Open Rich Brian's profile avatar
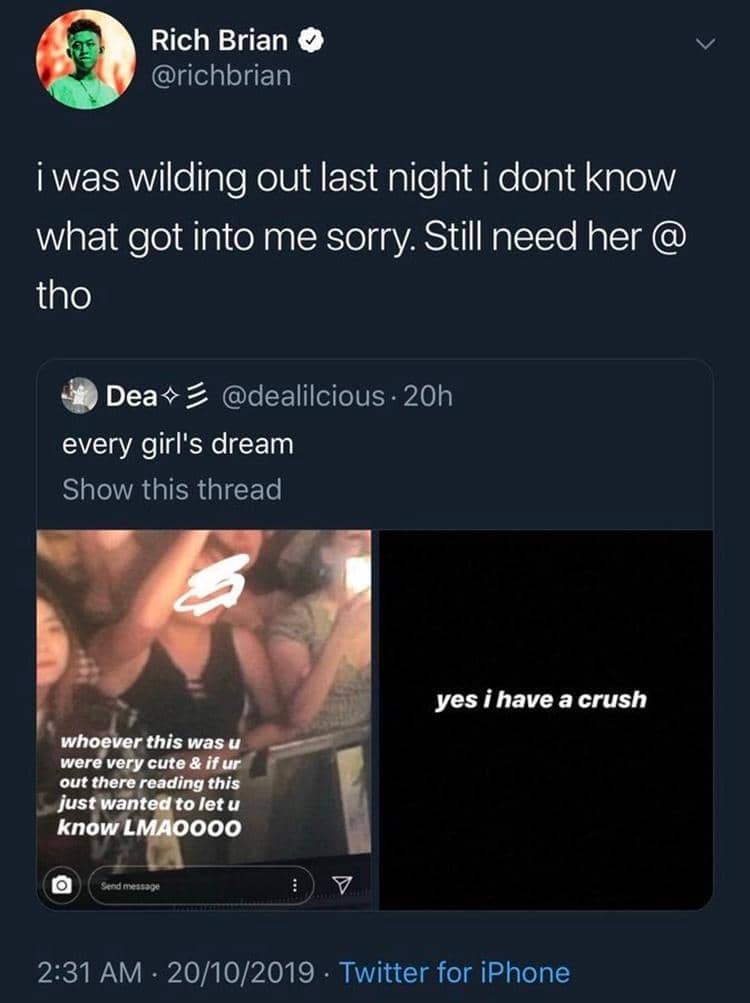The image size is (750, 1003). [86, 59]
